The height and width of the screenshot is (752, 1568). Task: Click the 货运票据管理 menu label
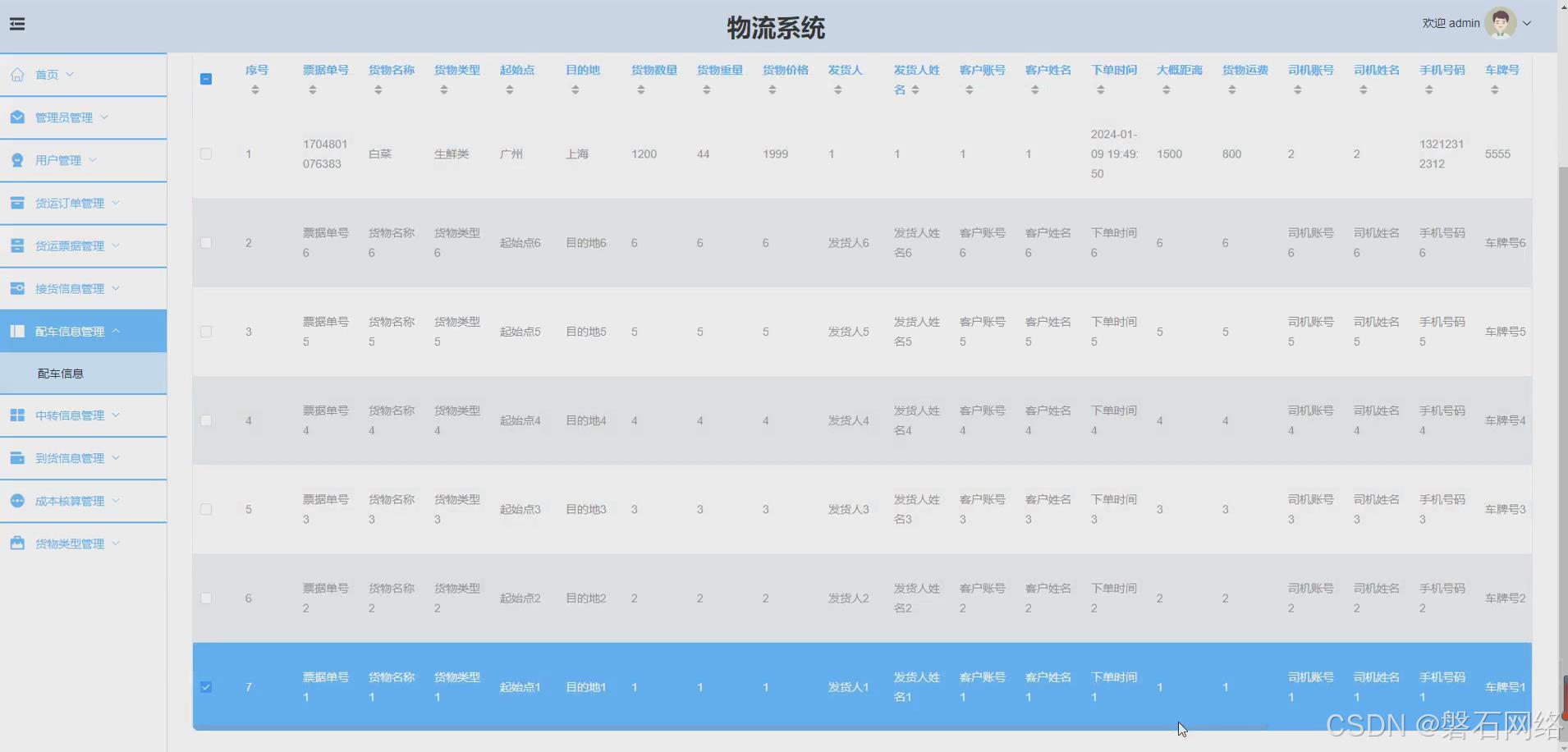coord(70,245)
